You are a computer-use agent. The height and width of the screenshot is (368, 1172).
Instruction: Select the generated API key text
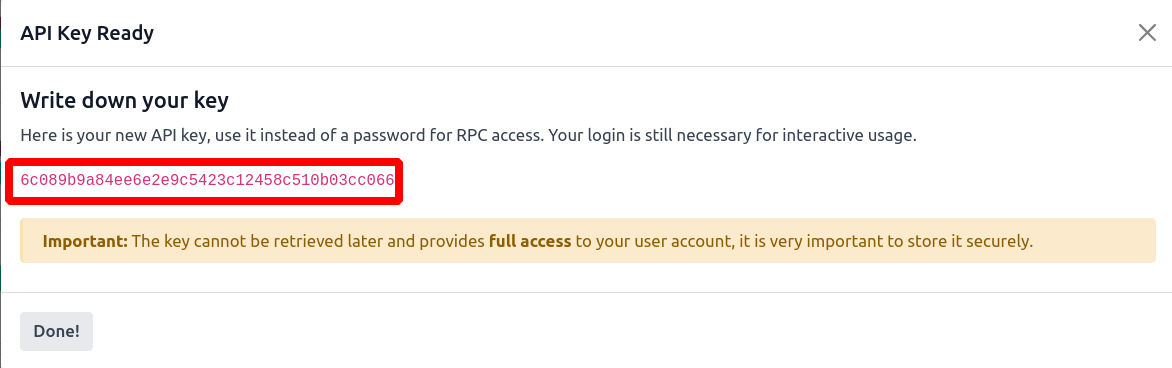pyautogui.click(x=207, y=180)
